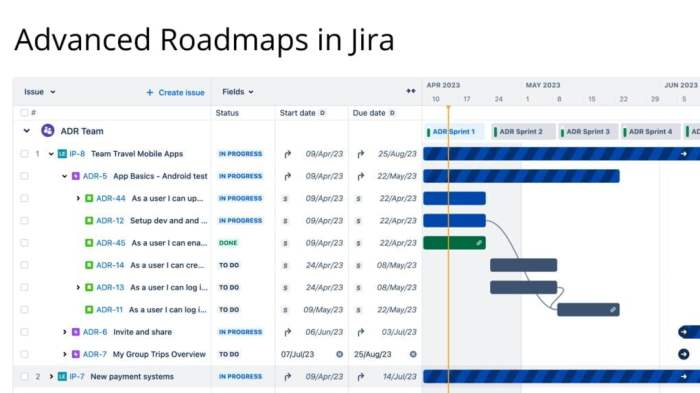The height and width of the screenshot is (393, 700).
Task: Tick the checkbox for IP-8 row
Action: tap(24, 154)
